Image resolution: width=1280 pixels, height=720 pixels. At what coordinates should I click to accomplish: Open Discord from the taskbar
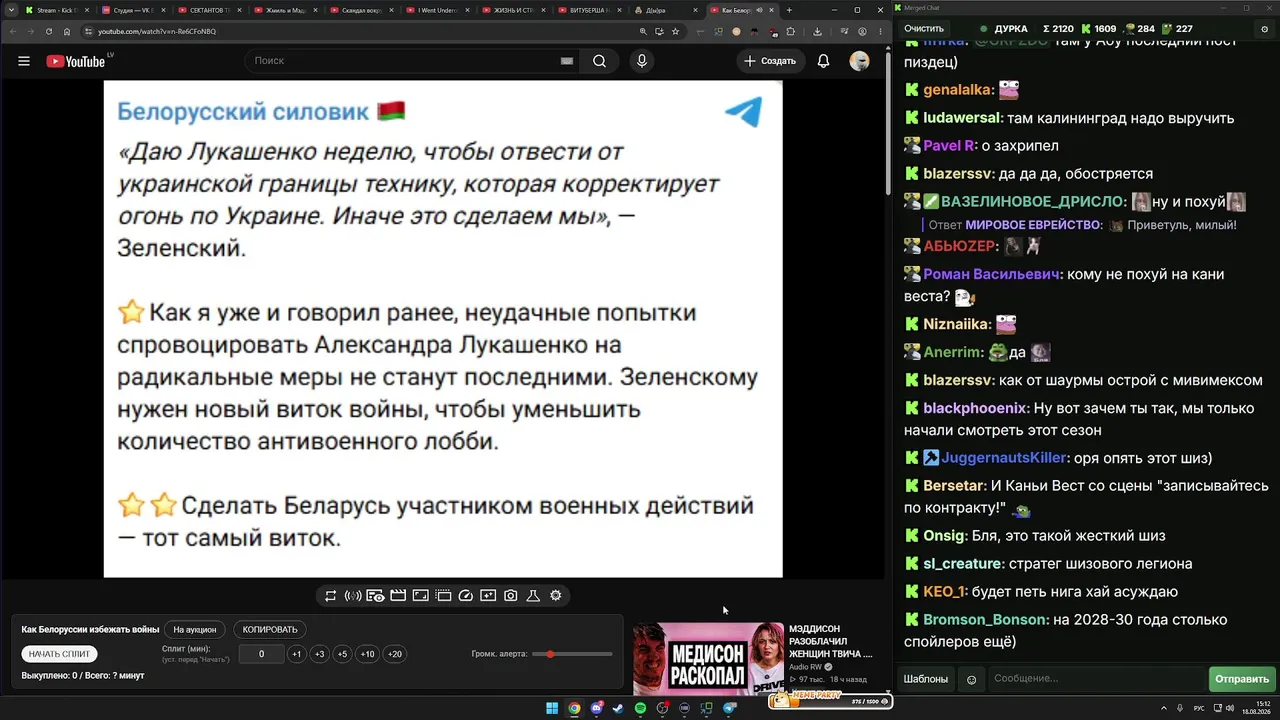point(596,708)
